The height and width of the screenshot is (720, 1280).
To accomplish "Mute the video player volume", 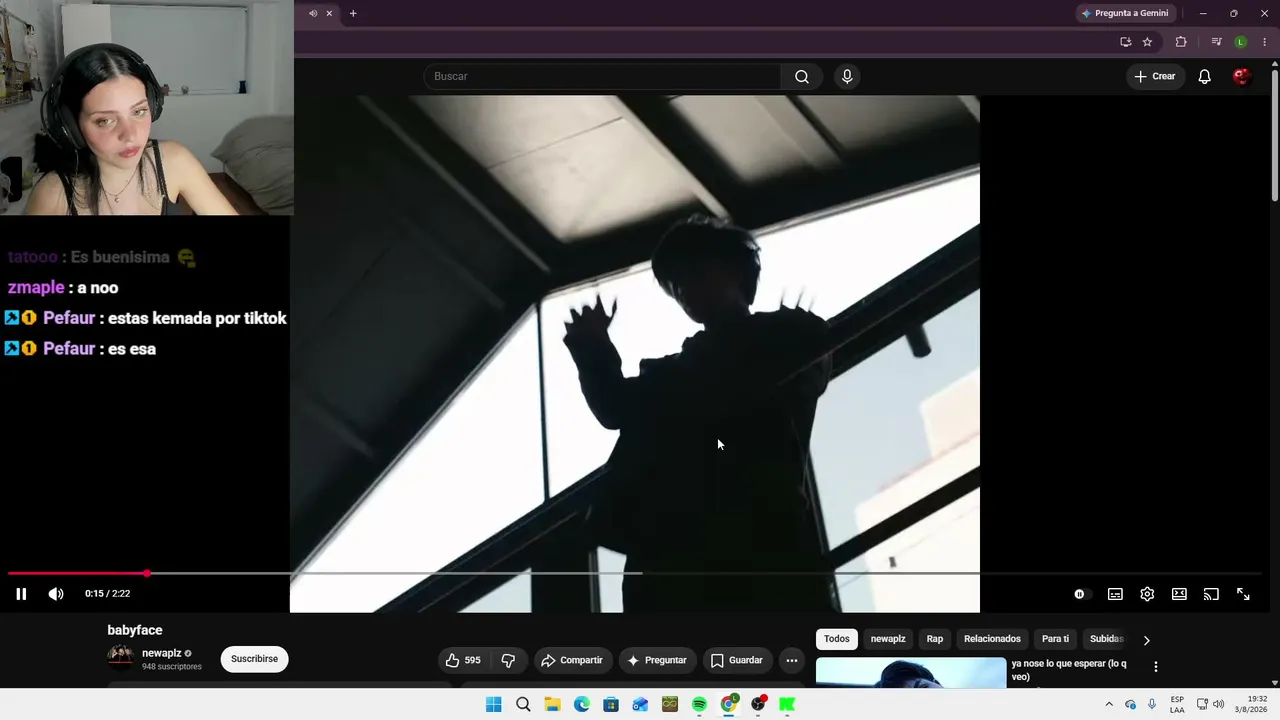I will [56, 594].
